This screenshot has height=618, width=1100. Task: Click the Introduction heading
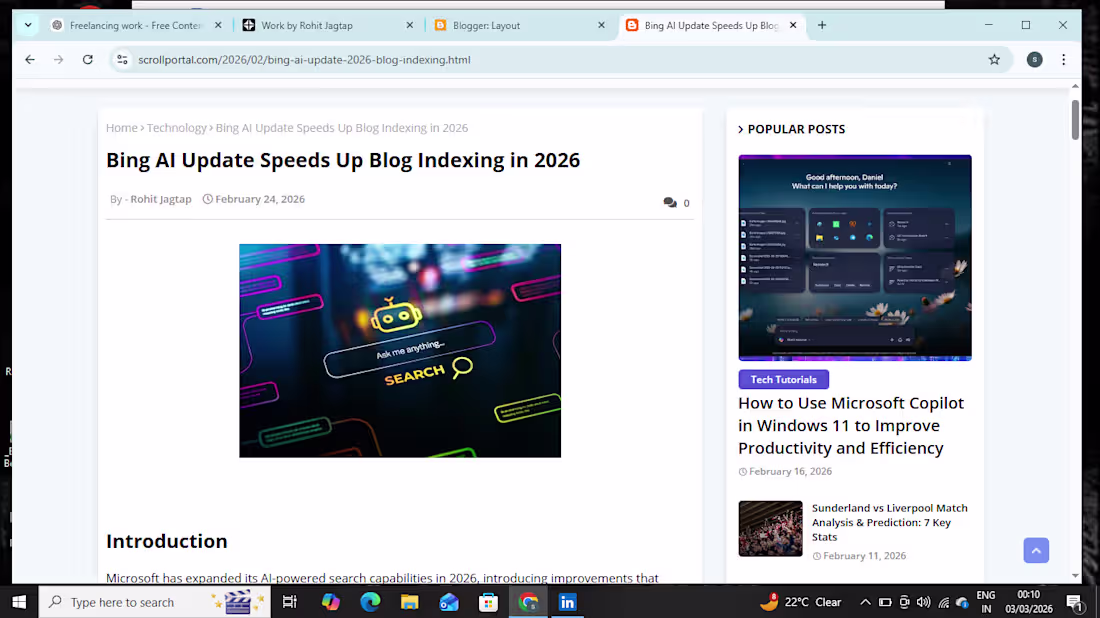point(167,541)
